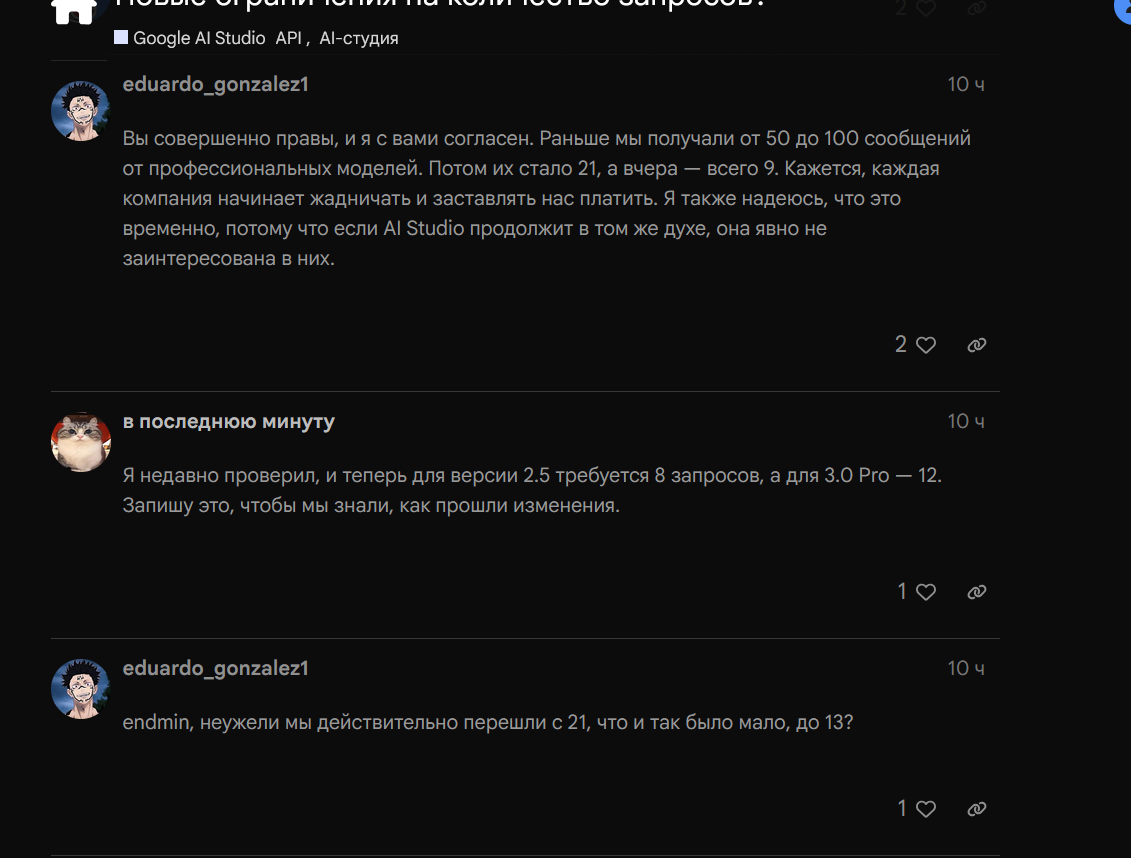Open the Google AI Studio category
The image size is (1131, 858).
click(x=190, y=38)
